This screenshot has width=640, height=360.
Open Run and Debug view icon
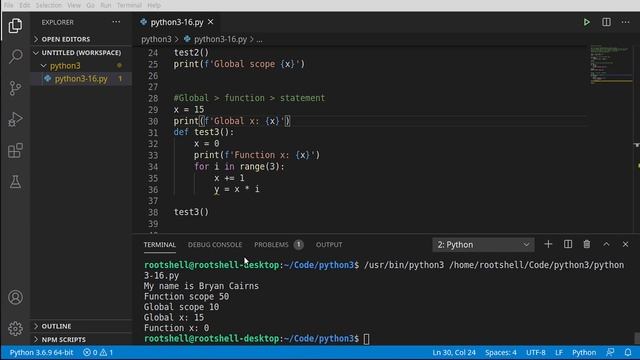coord(15,119)
